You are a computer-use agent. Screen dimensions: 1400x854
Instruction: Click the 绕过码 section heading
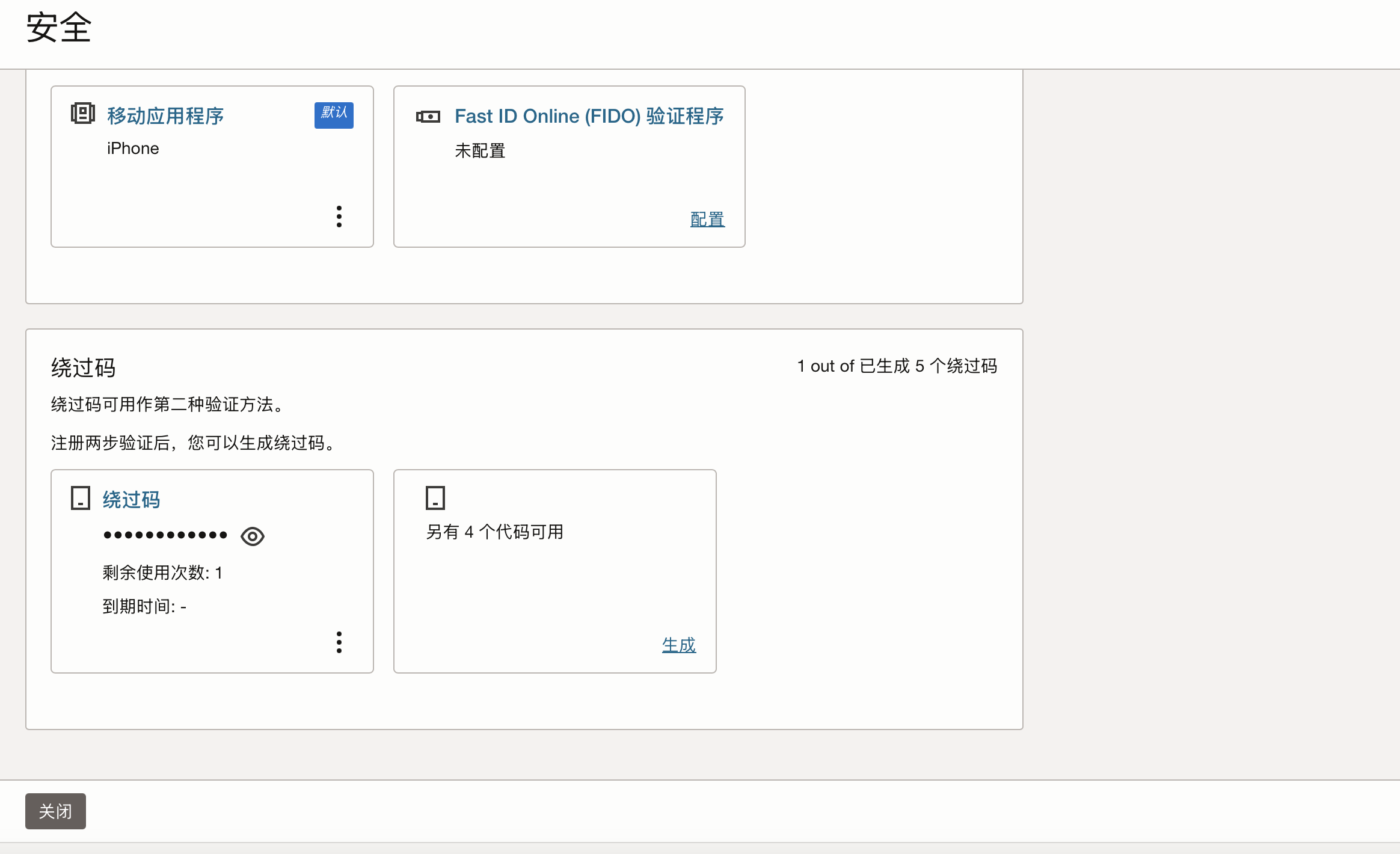[x=83, y=367]
